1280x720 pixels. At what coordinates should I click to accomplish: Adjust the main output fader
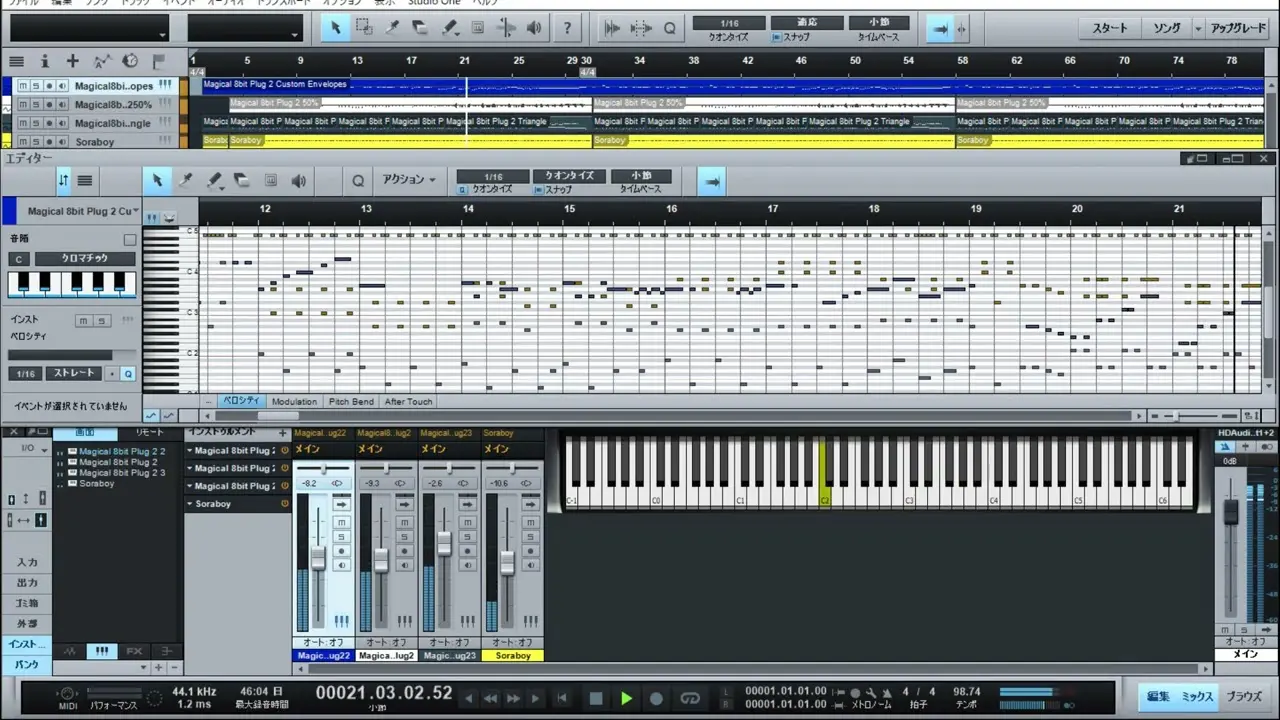[x=1231, y=511]
